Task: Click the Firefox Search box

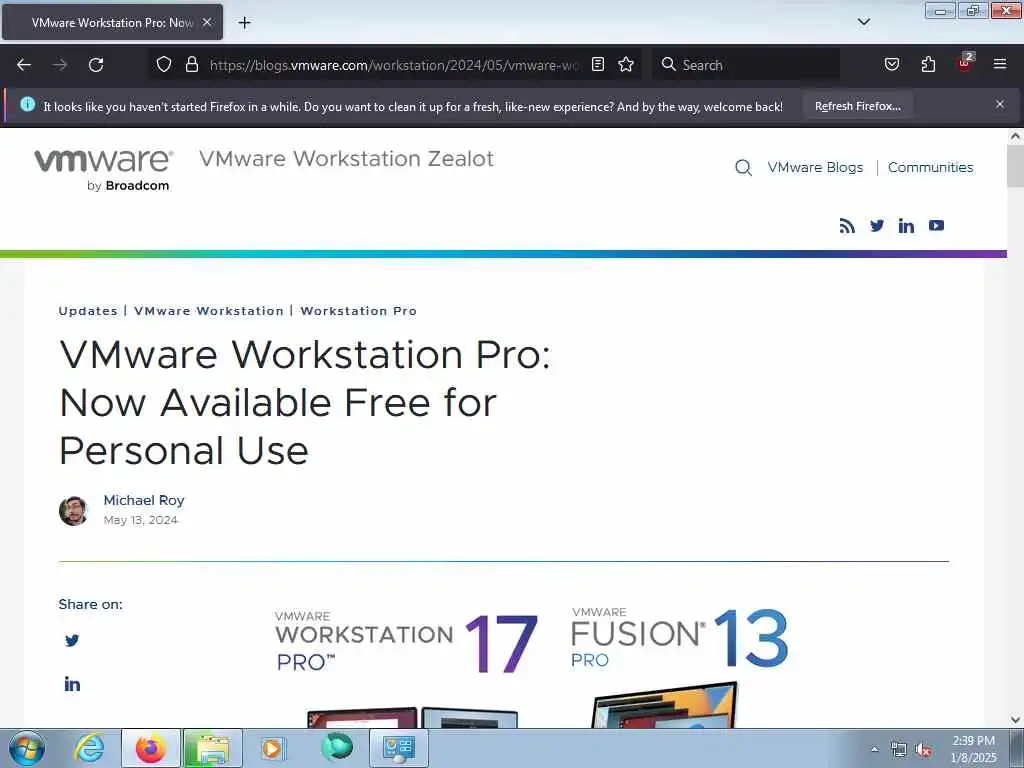Action: (x=746, y=65)
